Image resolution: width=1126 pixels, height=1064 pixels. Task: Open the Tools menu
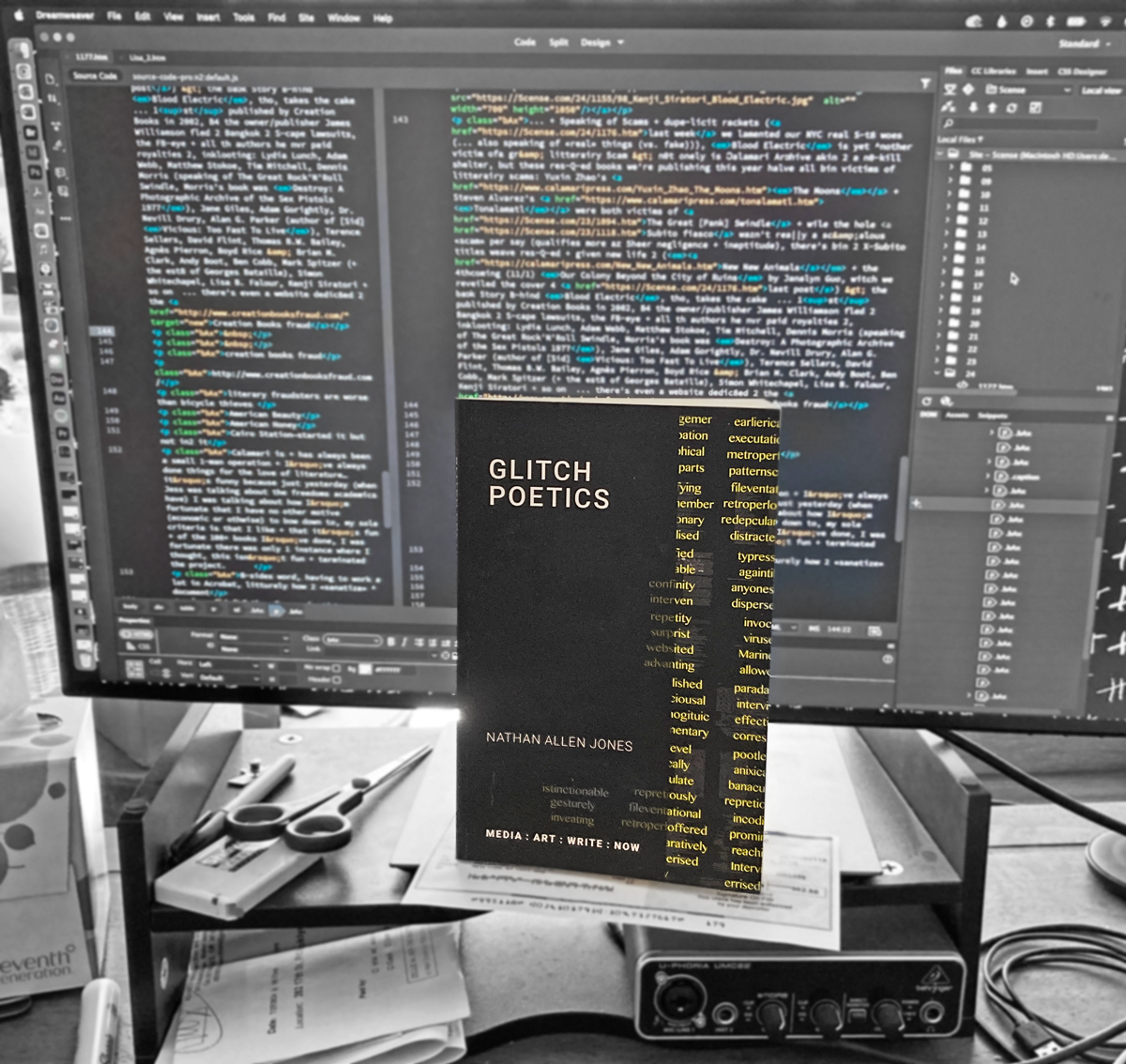pyautogui.click(x=244, y=17)
